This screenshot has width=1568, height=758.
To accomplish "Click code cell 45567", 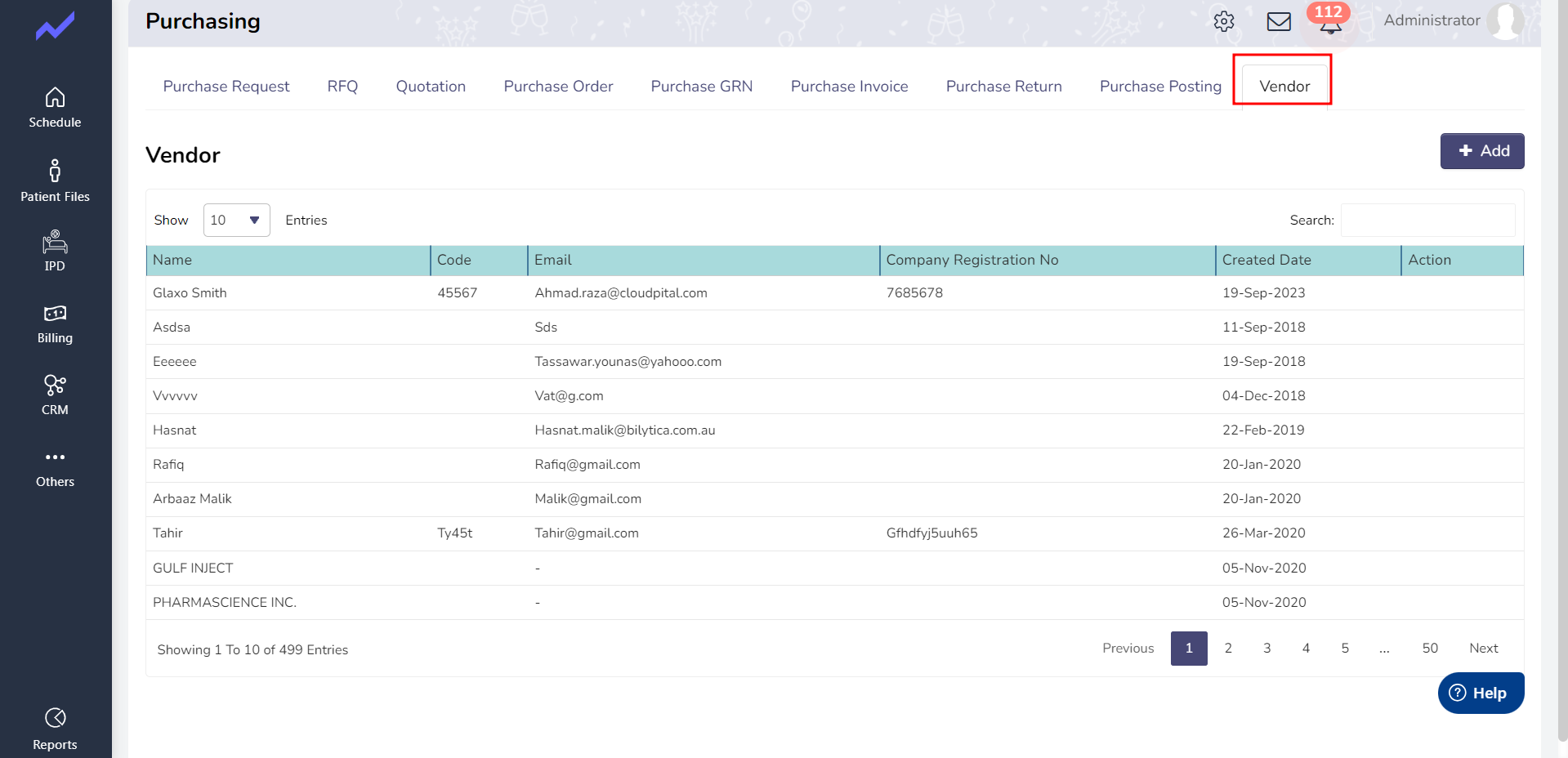I will [x=457, y=293].
